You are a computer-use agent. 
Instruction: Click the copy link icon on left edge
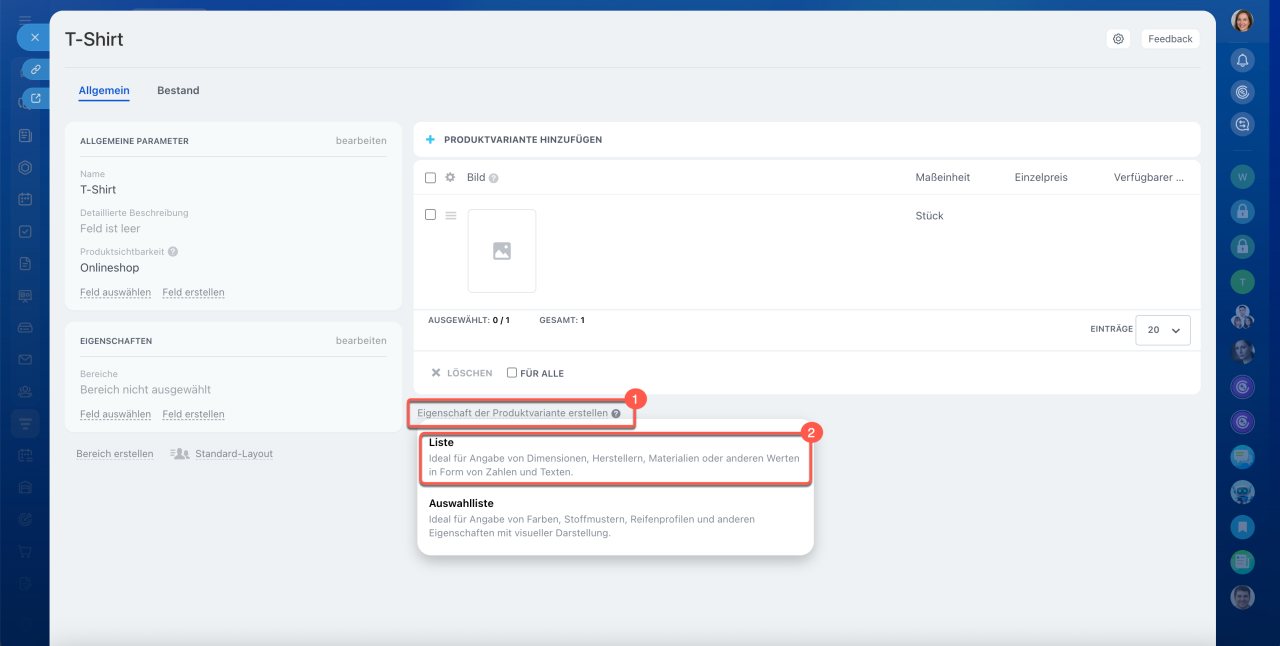point(35,69)
